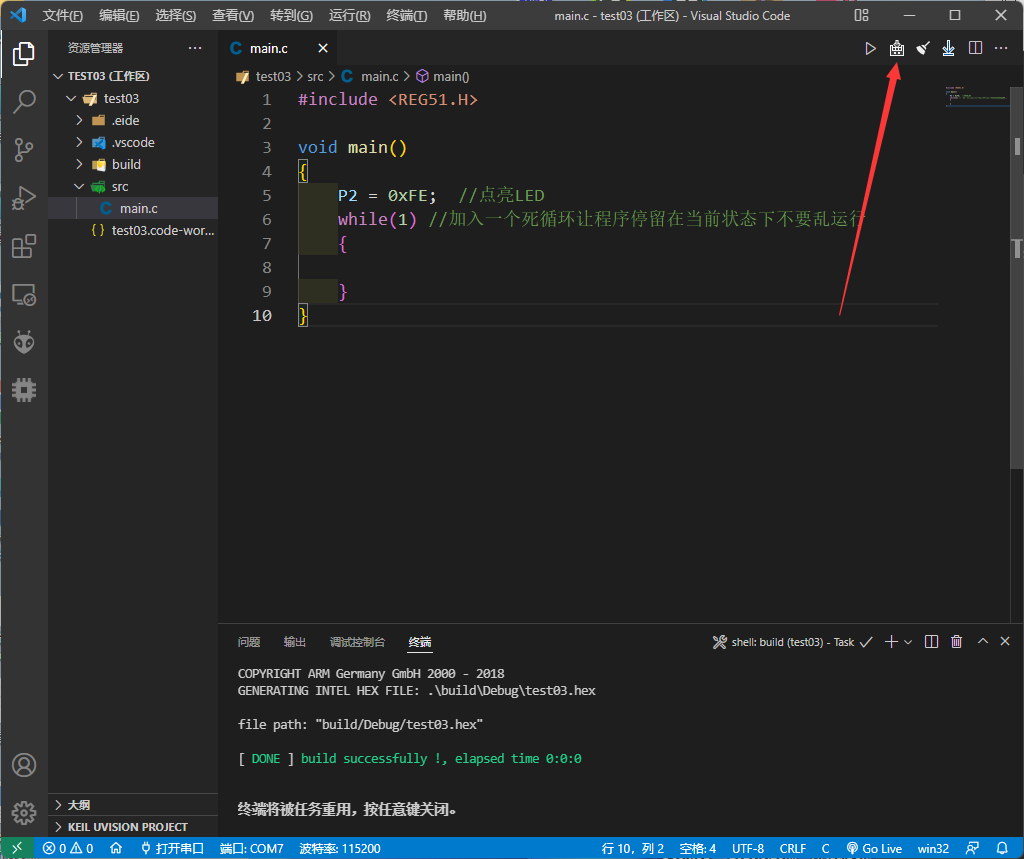Click 打开串口 in status bar

[x=172, y=848]
